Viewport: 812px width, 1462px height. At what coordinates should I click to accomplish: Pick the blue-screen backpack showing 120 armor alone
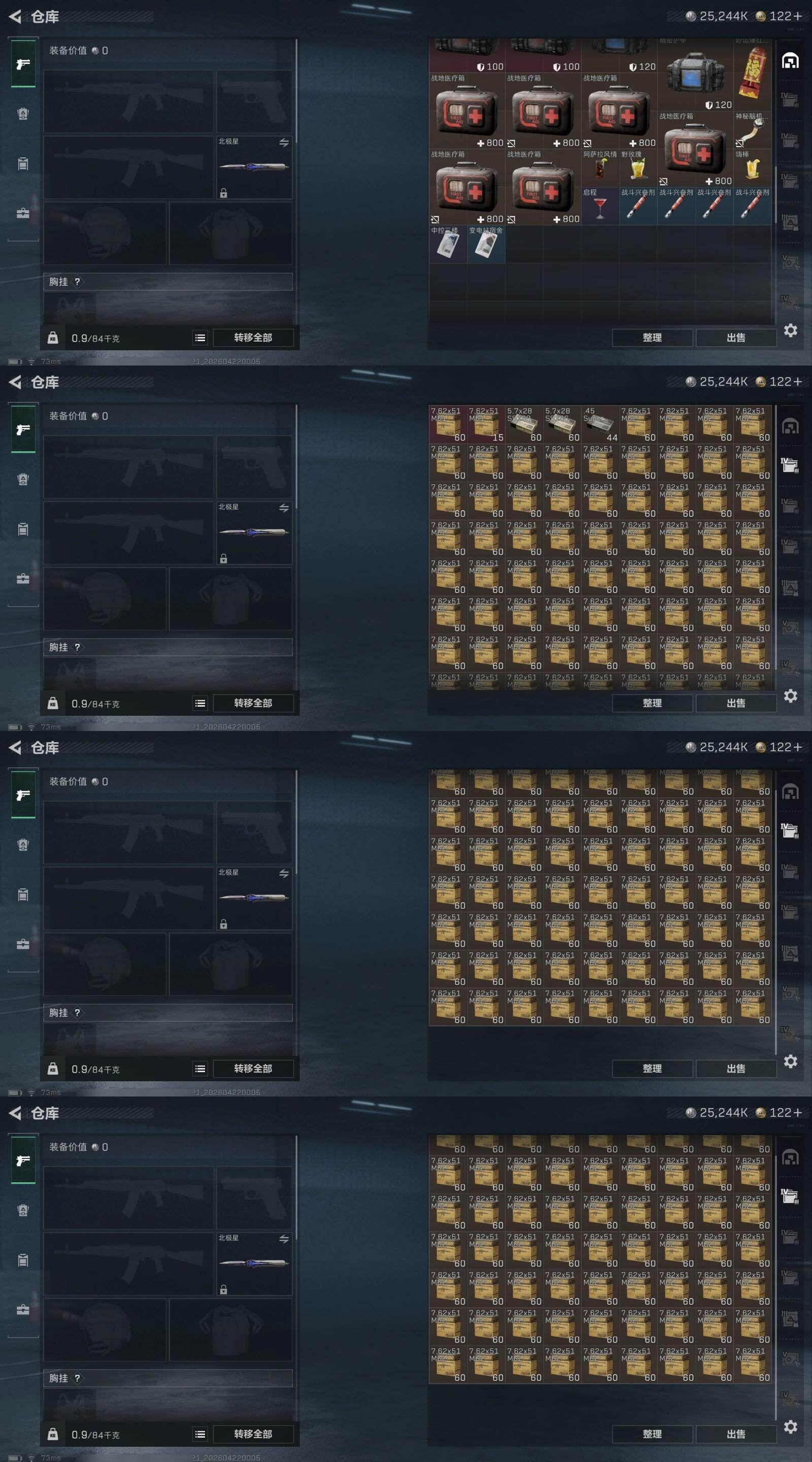(x=695, y=74)
